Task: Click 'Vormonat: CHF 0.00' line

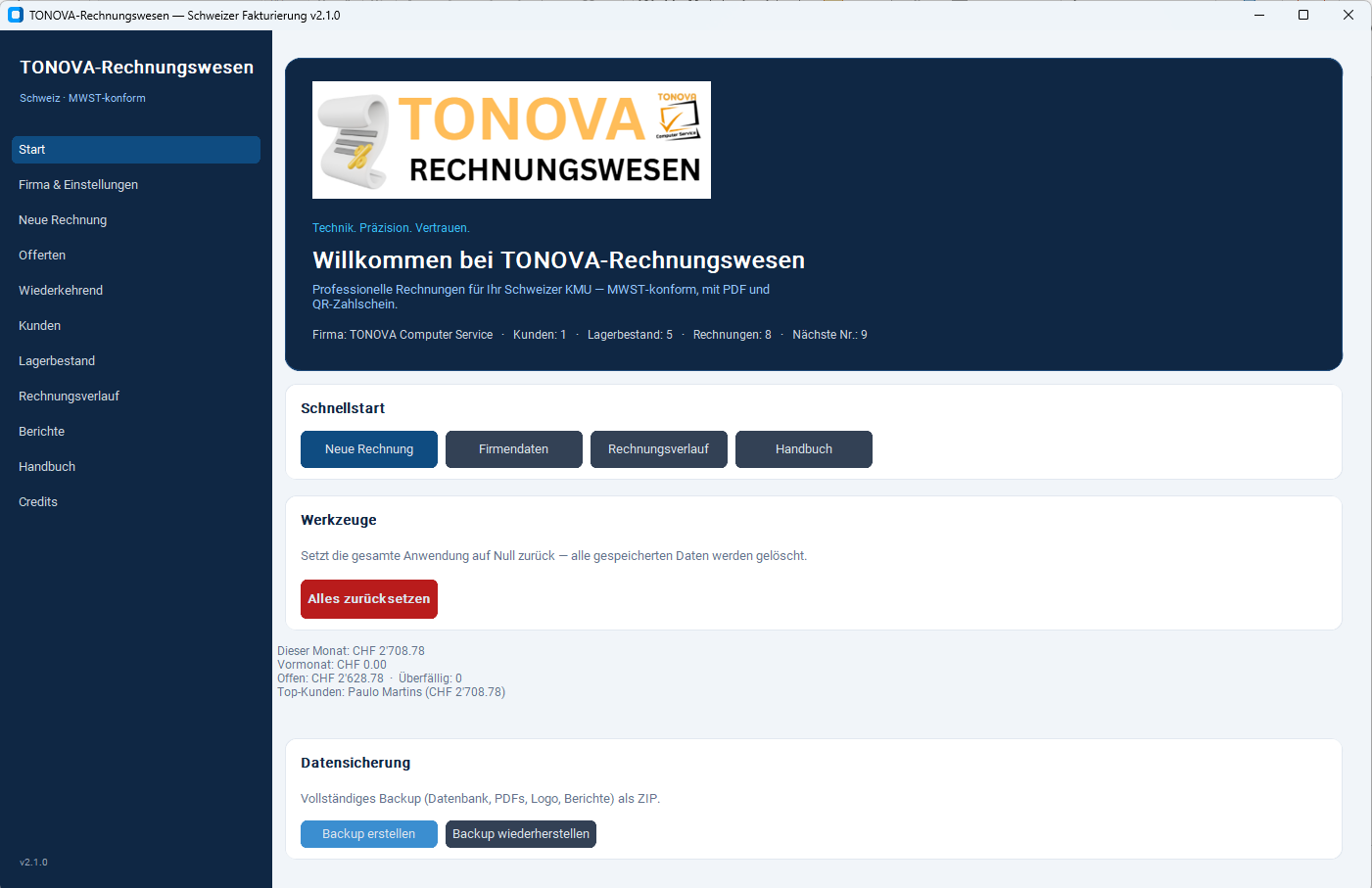Action: [332, 665]
